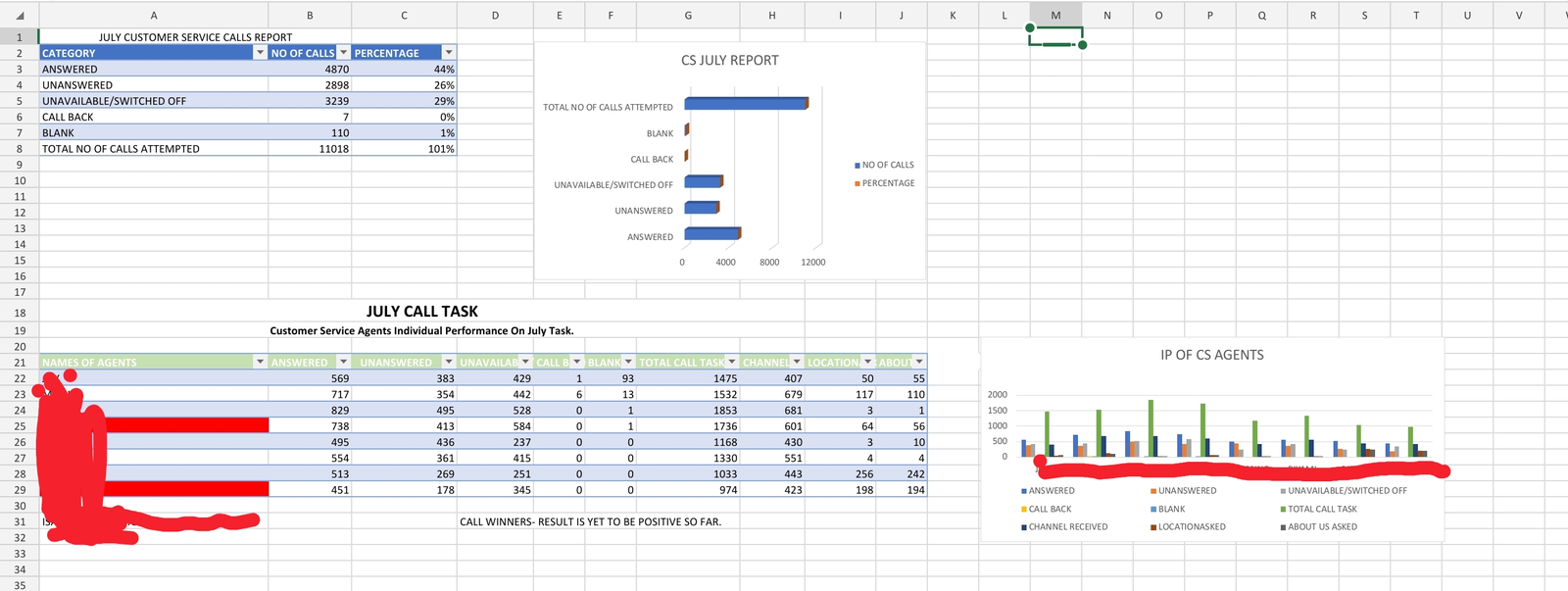Open the NO OF CALLS filter dropdown
1568x591 pixels.
344,53
